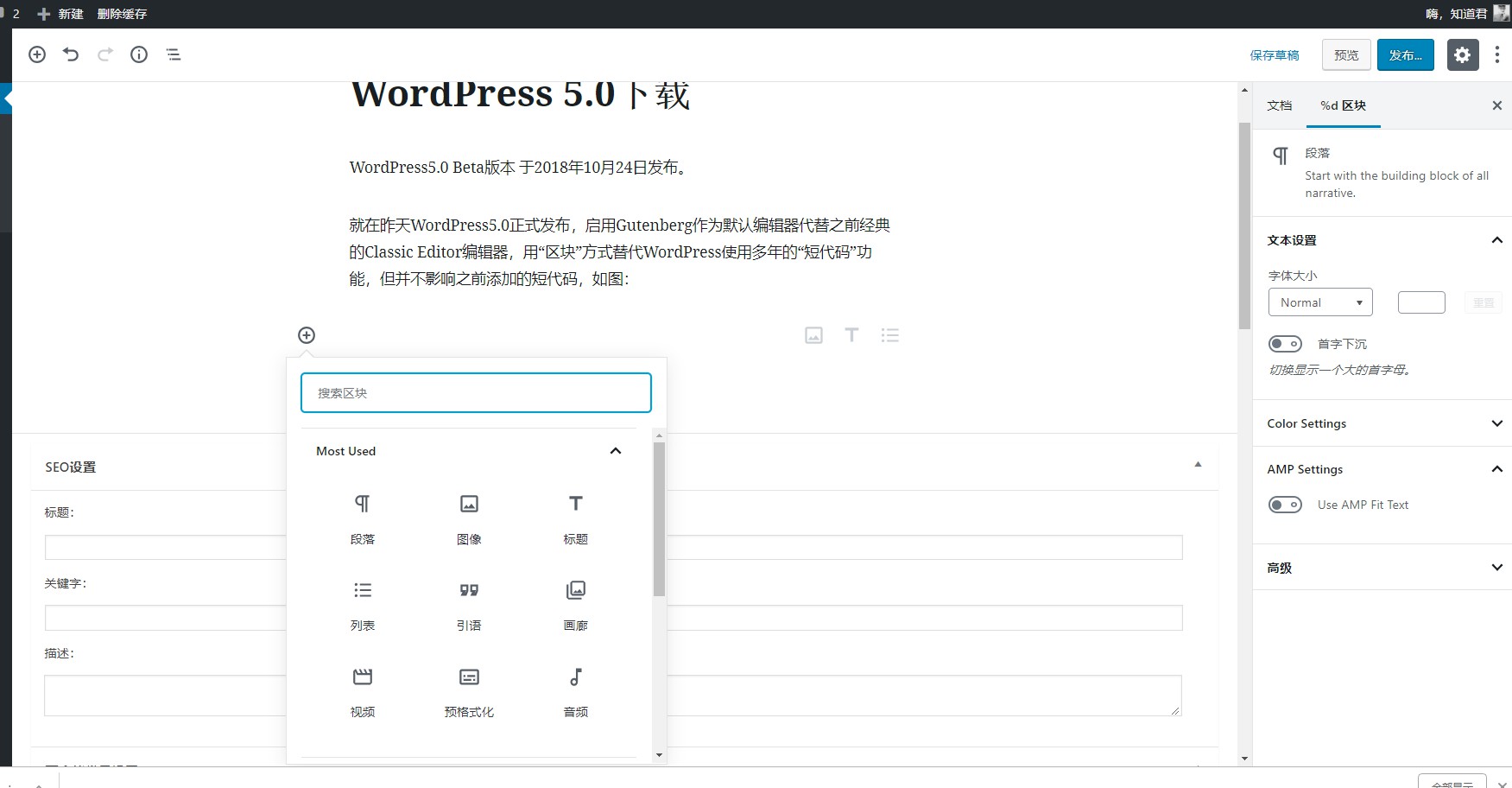Click the redo arrow icon
Image resolution: width=1512 pixels, height=788 pixels.
coord(105,54)
